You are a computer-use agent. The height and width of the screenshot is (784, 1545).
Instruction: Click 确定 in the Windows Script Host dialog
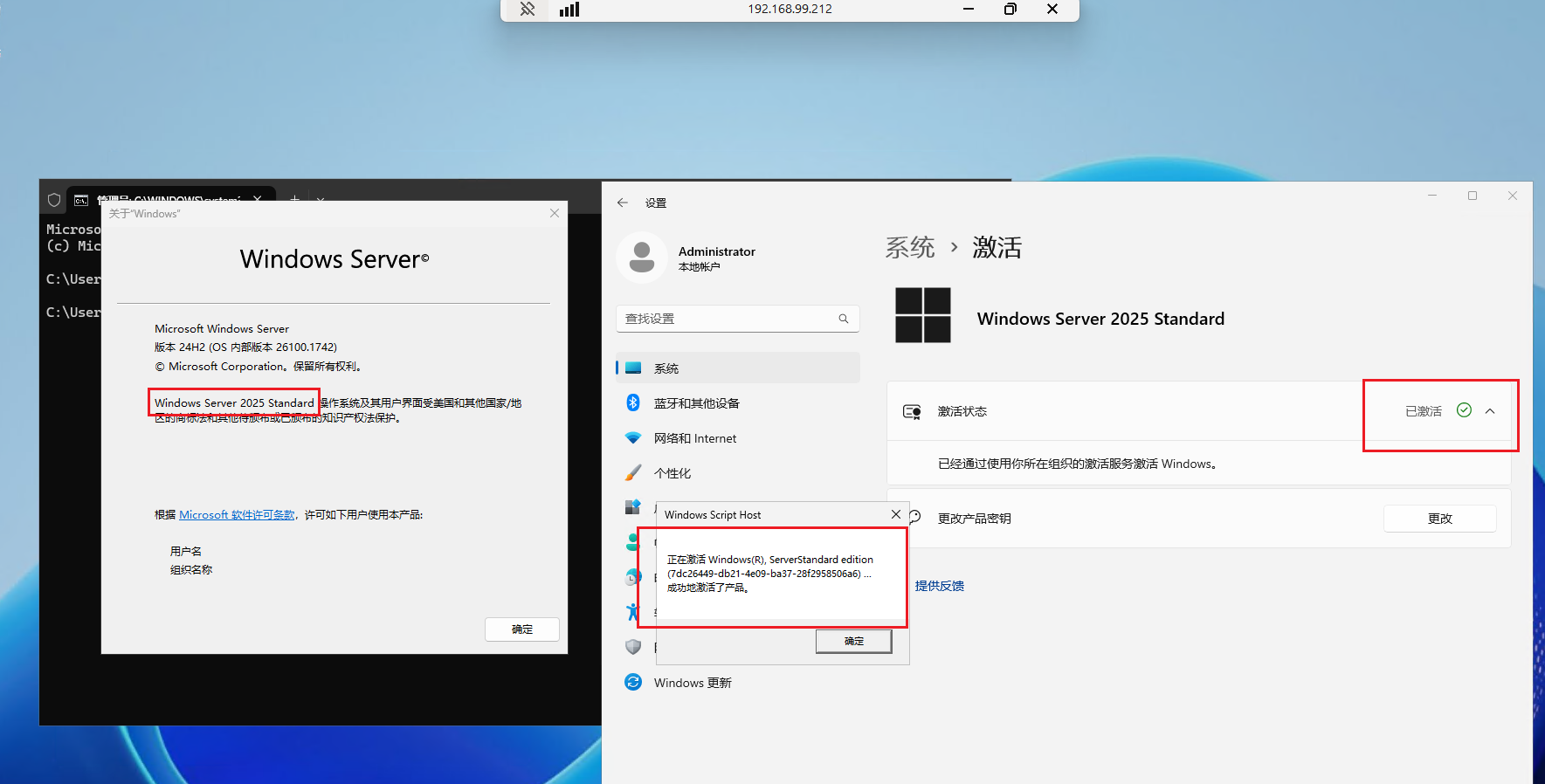click(x=853, y=641)
